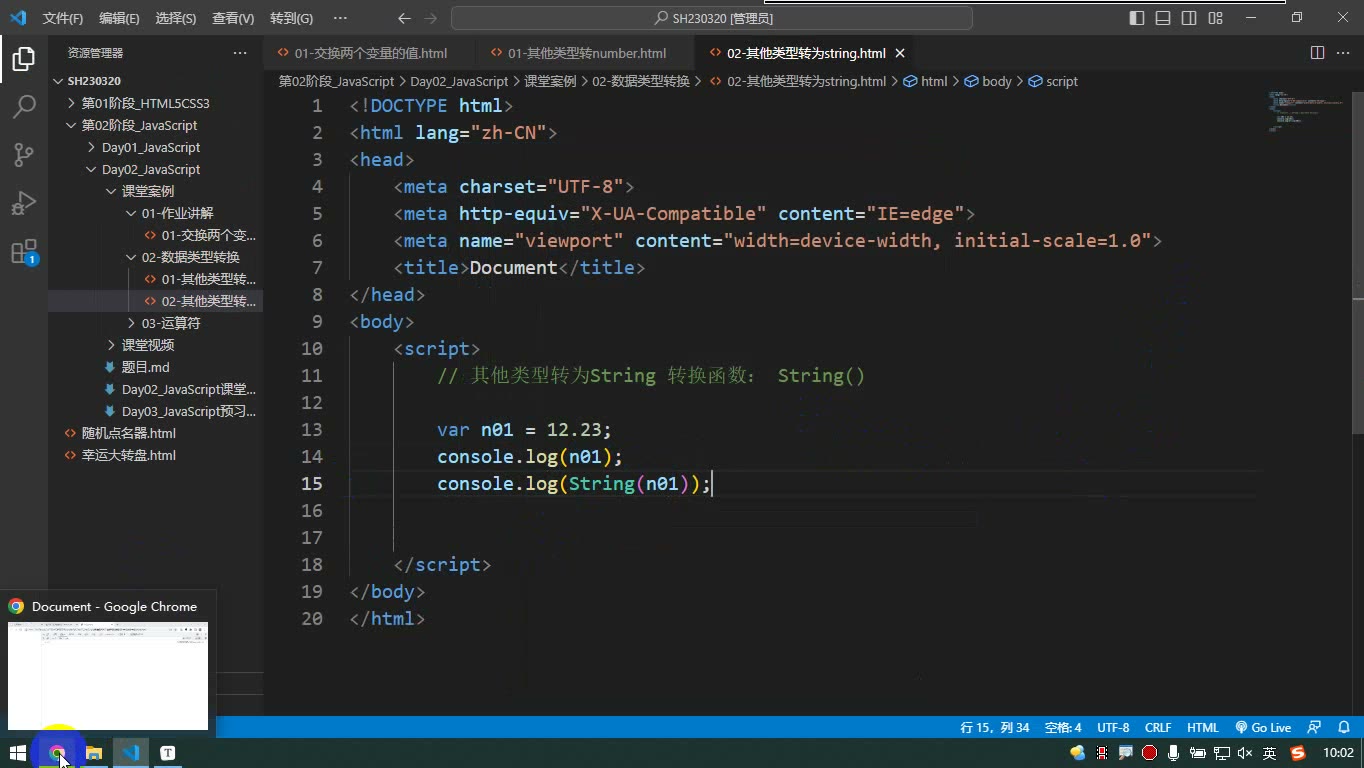
Task: Open the Source Control view
Action: pyautogui.click(x=23, y=155)
